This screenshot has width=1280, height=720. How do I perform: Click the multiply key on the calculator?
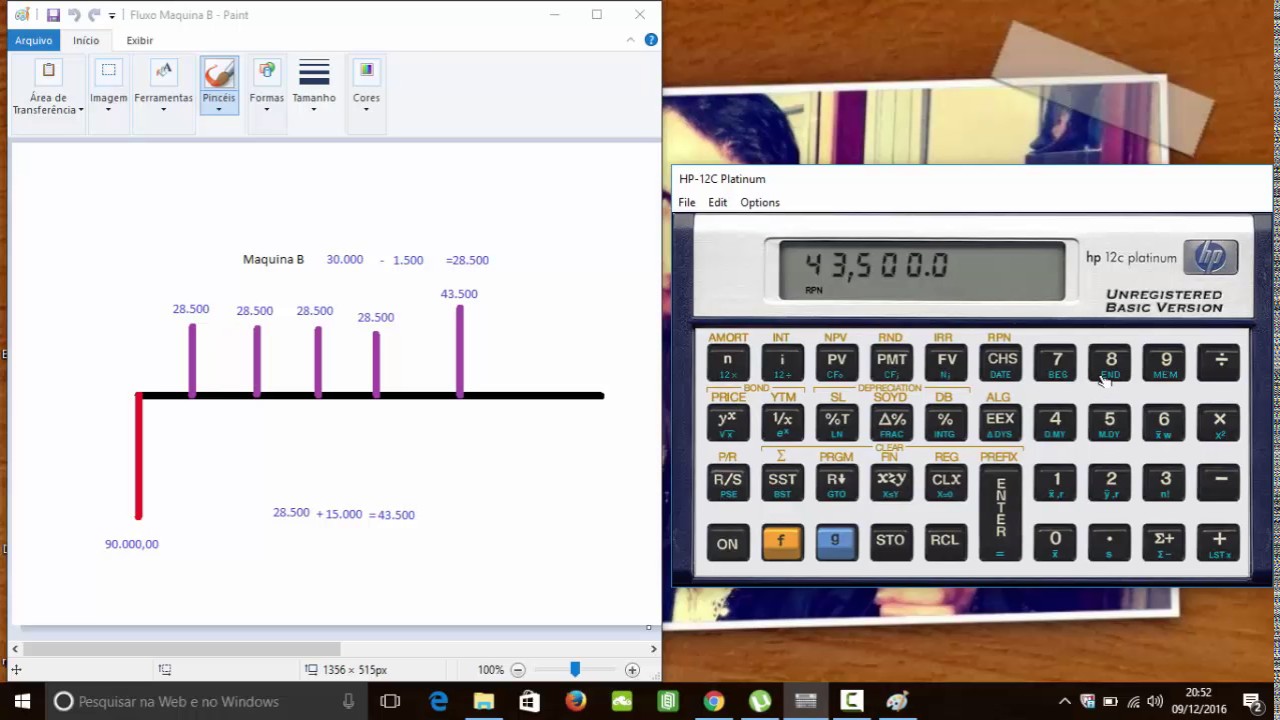click(1220, 424)
